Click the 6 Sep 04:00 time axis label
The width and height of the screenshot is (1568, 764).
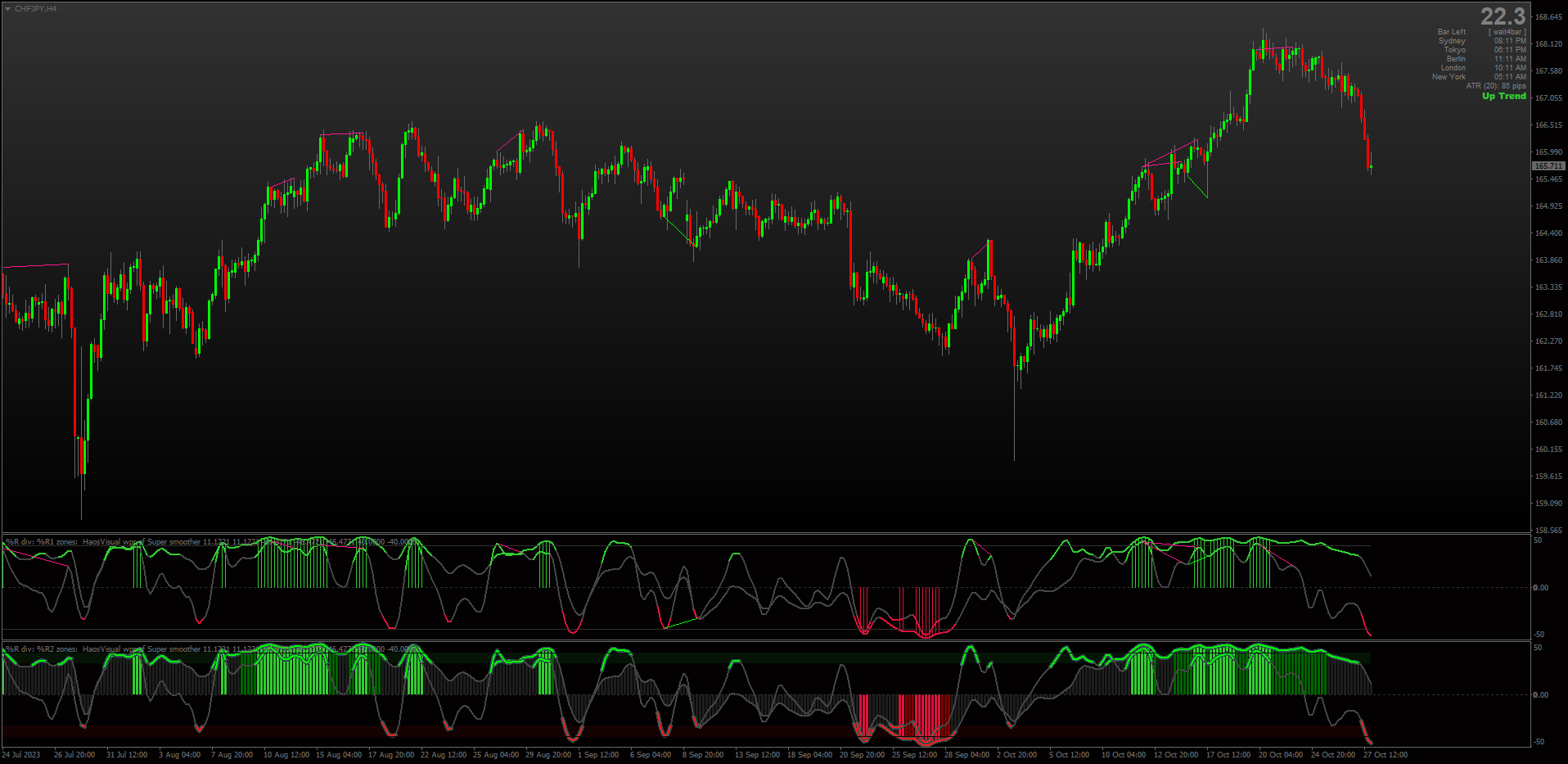(x=651, y=755)
